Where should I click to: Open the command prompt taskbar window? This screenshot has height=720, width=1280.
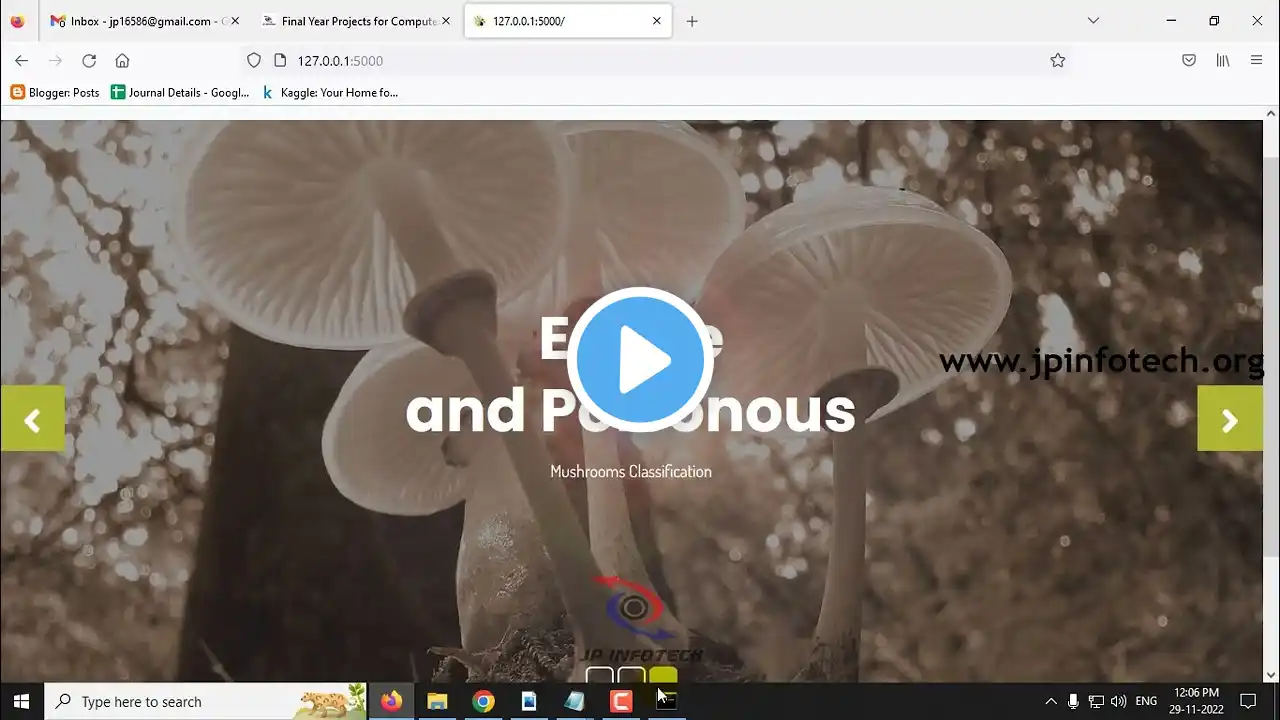point(667,701)
